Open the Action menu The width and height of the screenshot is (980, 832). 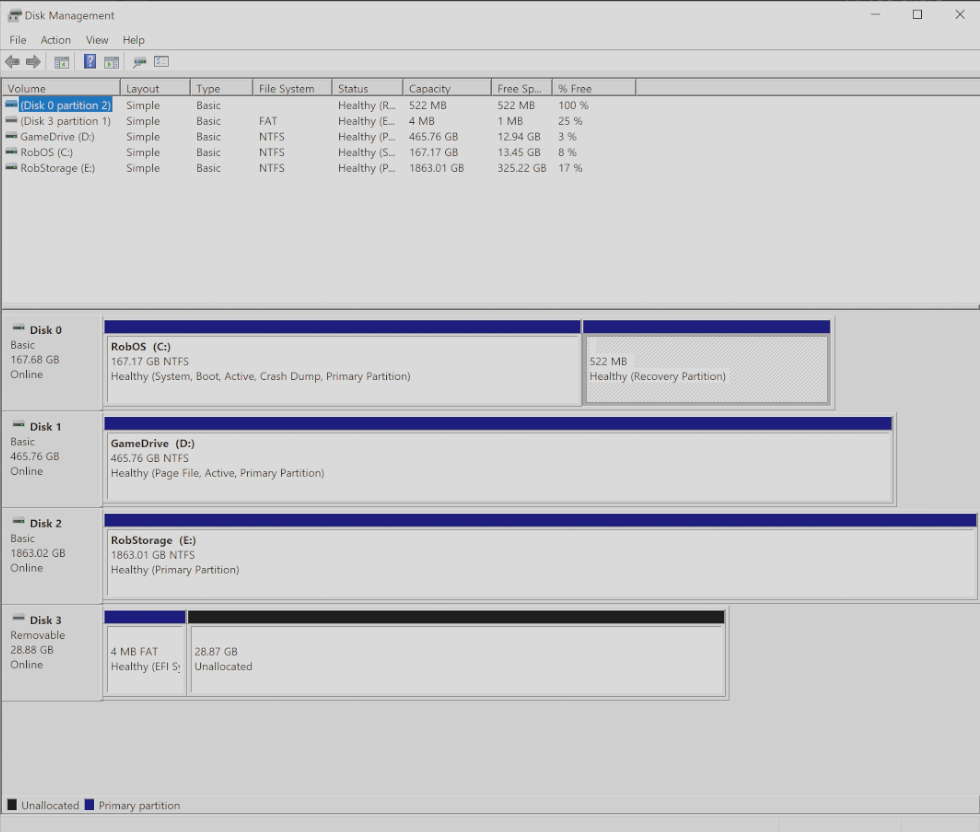[x=56, y=40]
